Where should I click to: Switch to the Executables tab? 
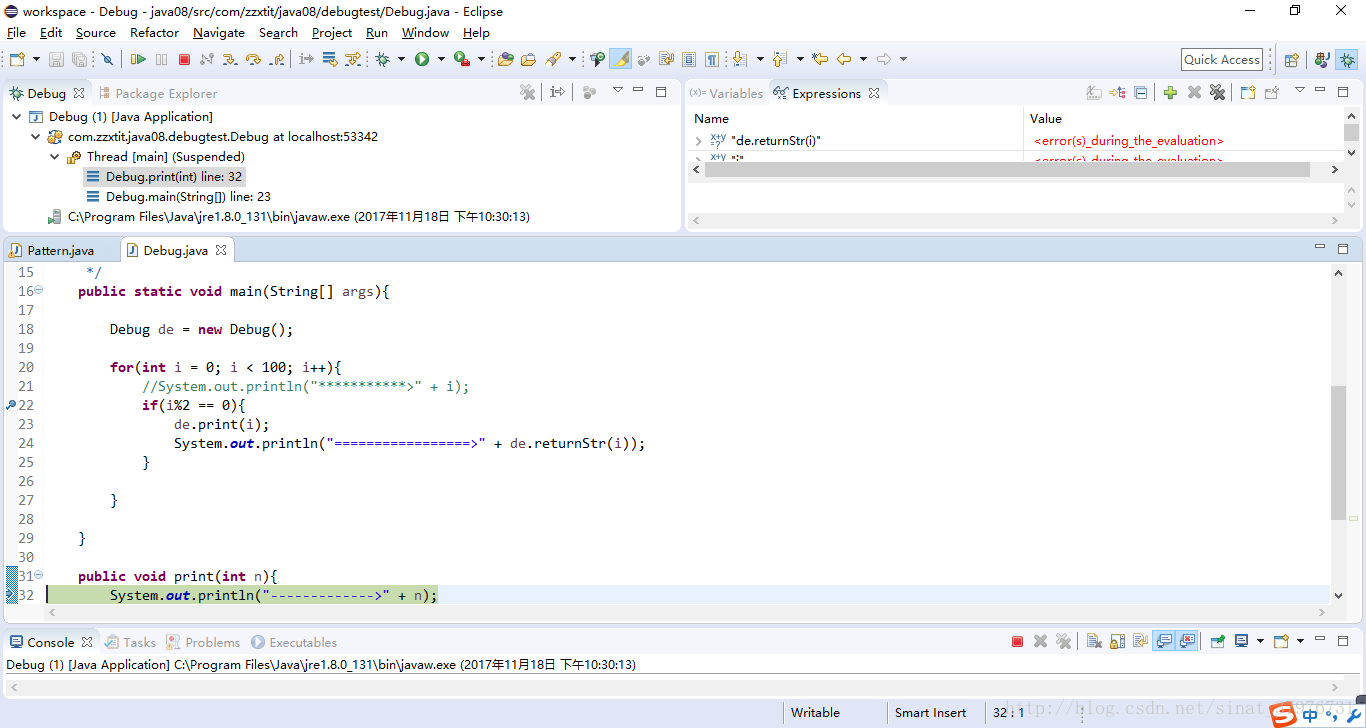pyautogui.click(x=294, y=642)
